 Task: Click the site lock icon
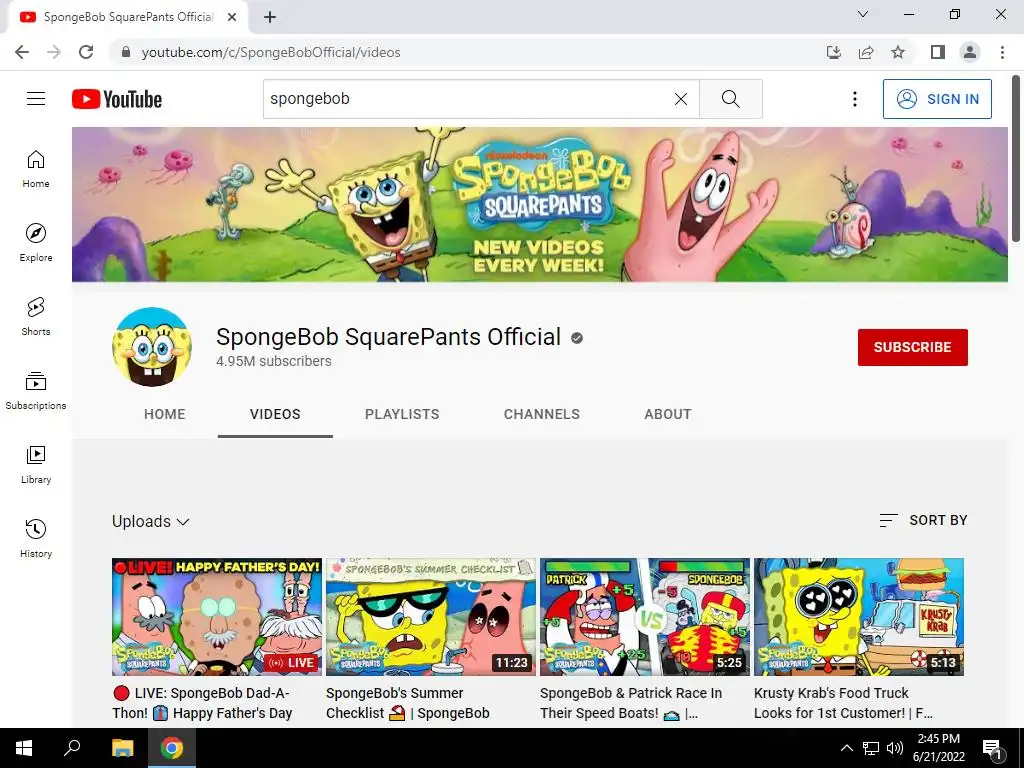(x=126, y=52)
